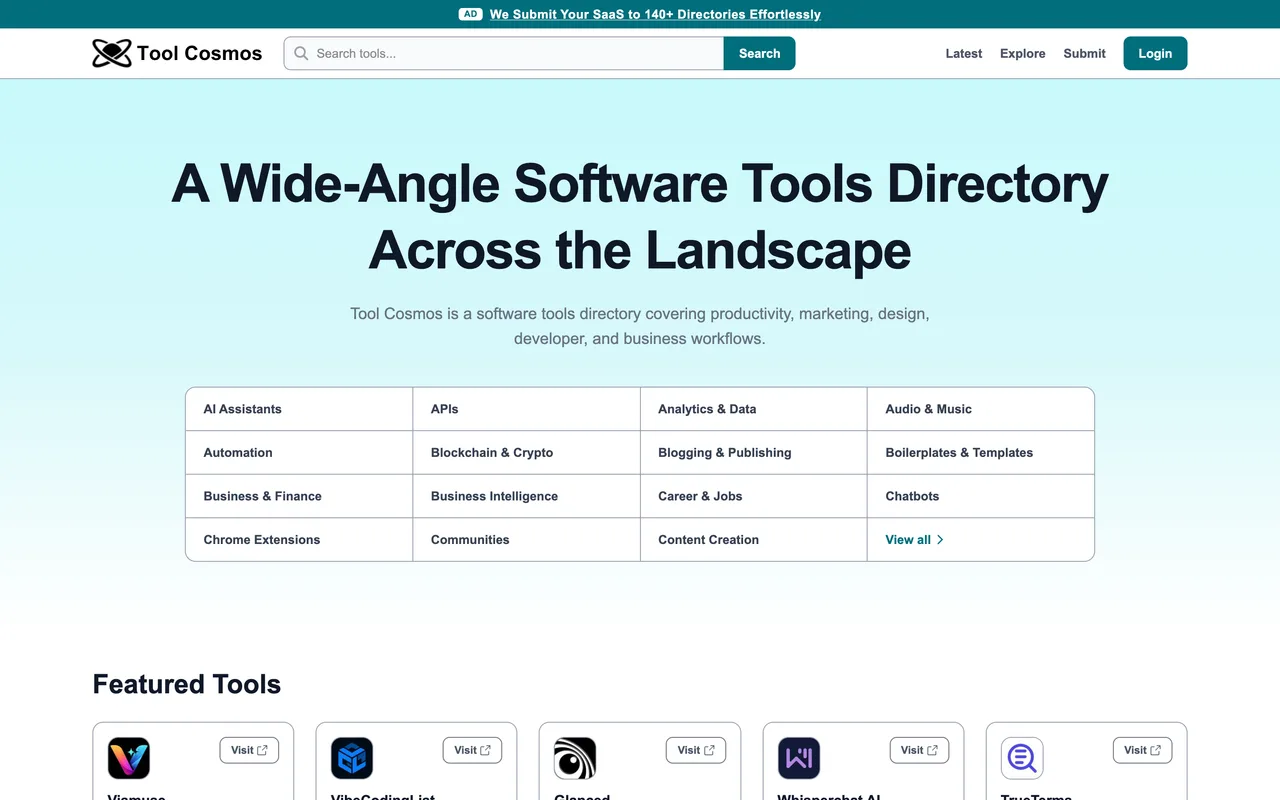Open the Latest page in navigation
Viewport: 1280px width, 800px height.
964,53
